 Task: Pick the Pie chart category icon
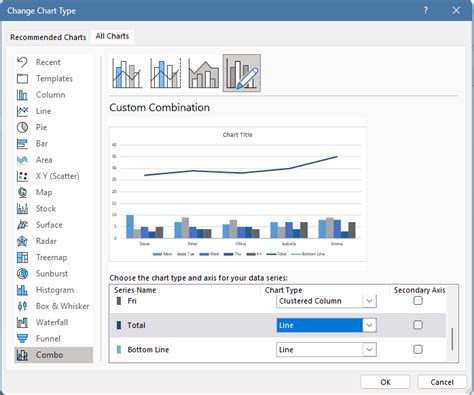coord(22,127)
